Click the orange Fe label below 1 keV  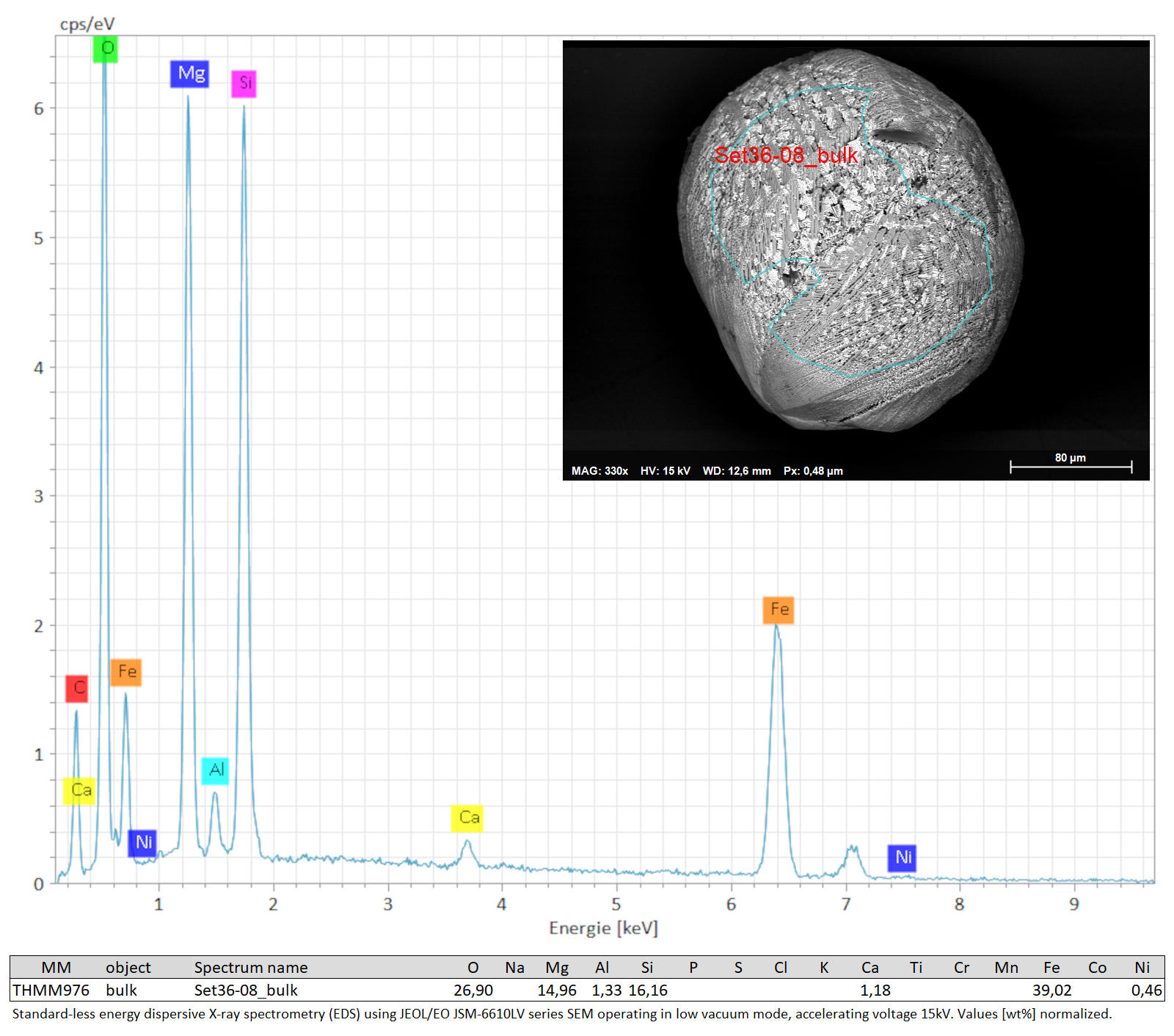click(x=126, y=672)
